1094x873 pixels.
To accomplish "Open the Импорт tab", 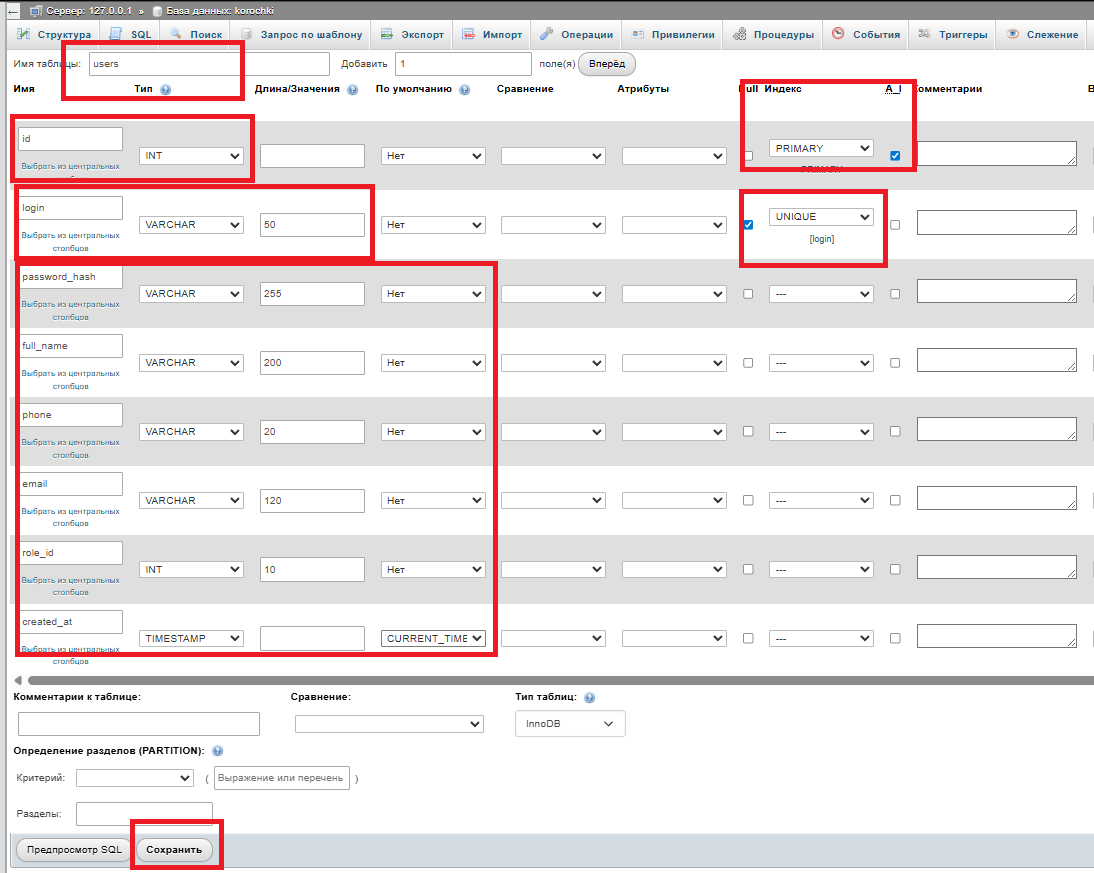I will [x=492, y=34].
